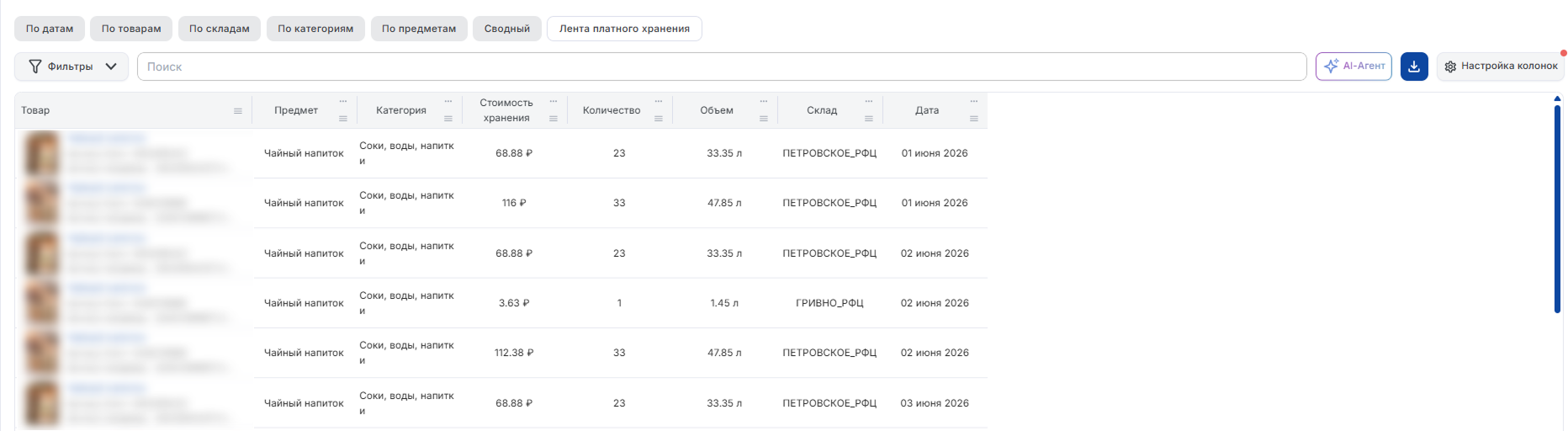Click the blue download icon button

[1414, 67]
